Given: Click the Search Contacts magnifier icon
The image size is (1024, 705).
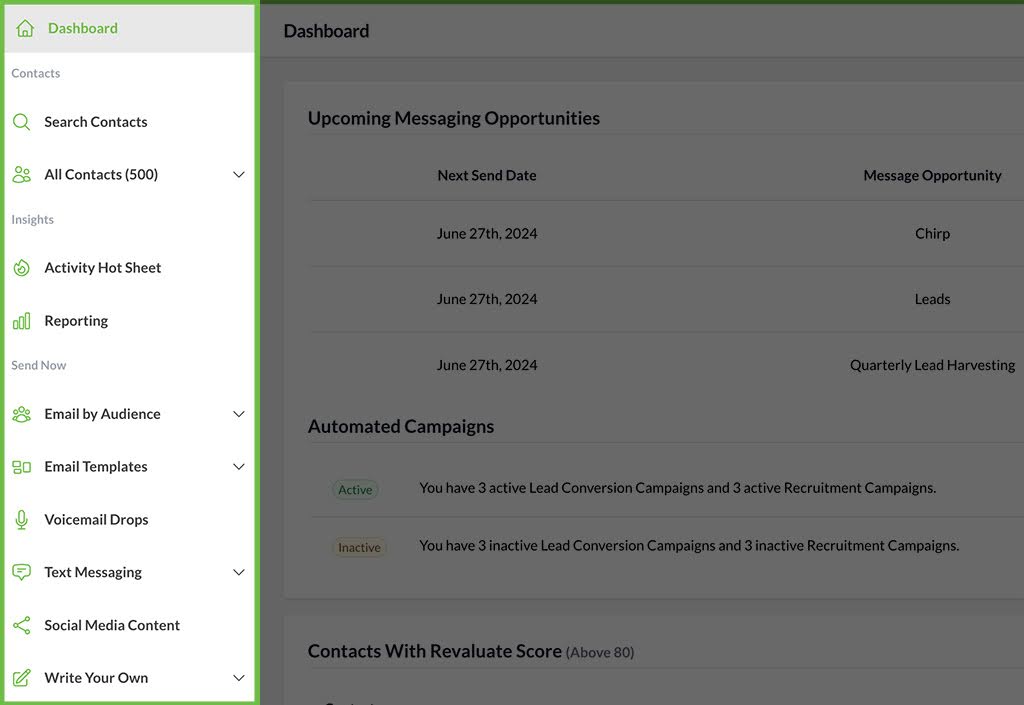Looking at the screenshot, I should [21, 122].
